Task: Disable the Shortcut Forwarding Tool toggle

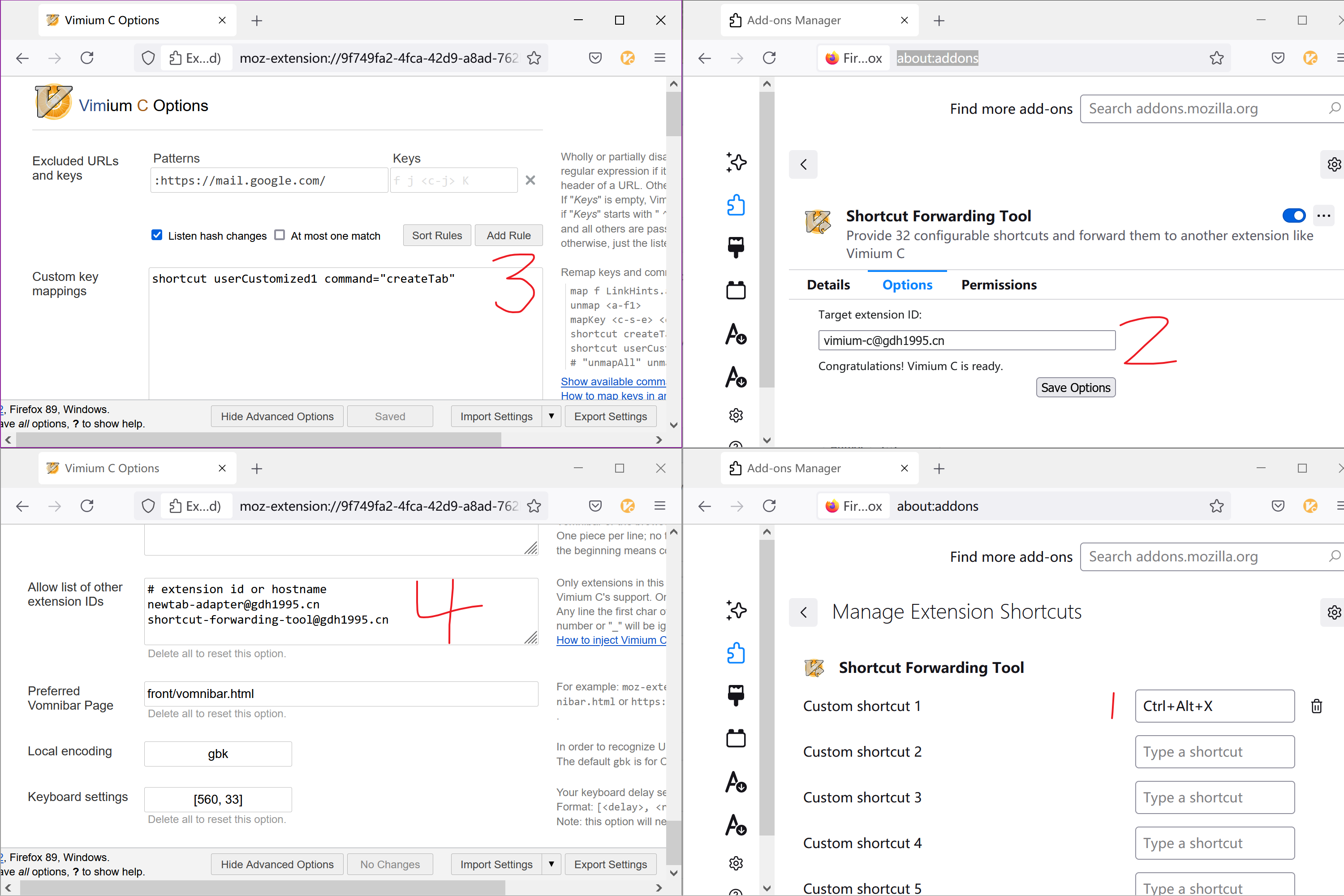Action: click(1294, 215)
